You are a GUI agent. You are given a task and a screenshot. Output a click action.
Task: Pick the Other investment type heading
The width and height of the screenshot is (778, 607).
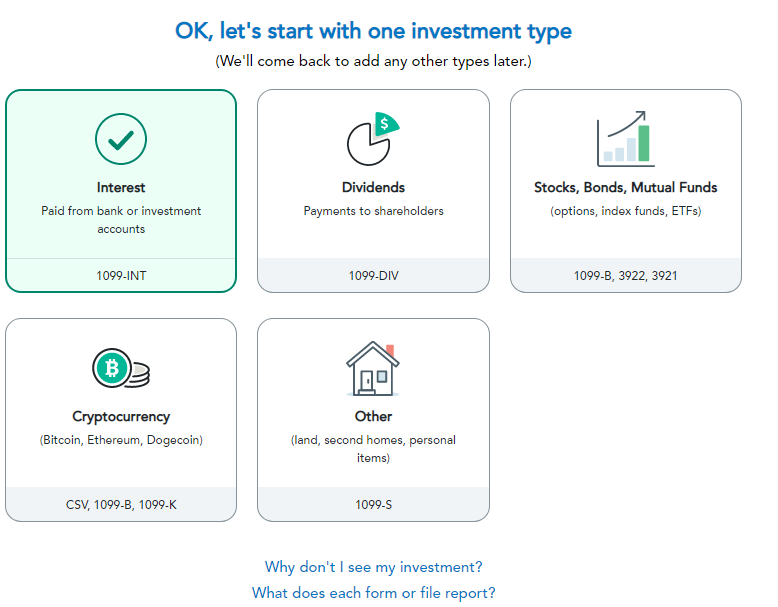(x=373, y=416)
